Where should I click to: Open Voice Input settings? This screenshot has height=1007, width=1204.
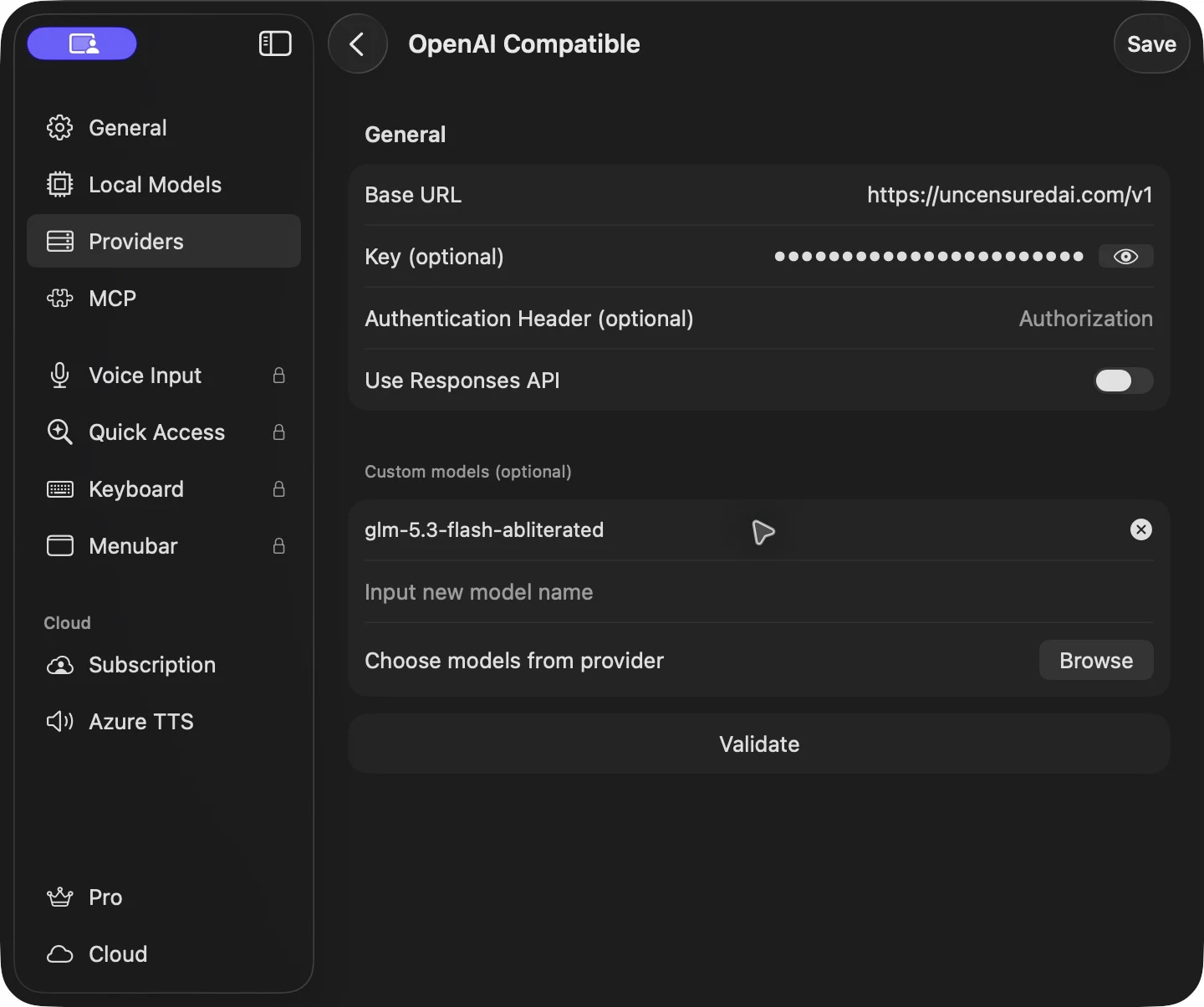(164, 376)
